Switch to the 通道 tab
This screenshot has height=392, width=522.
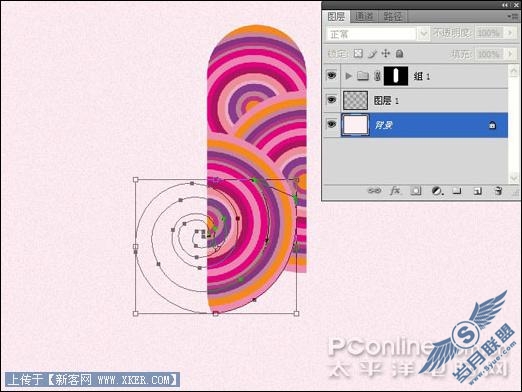coord(364,16)
